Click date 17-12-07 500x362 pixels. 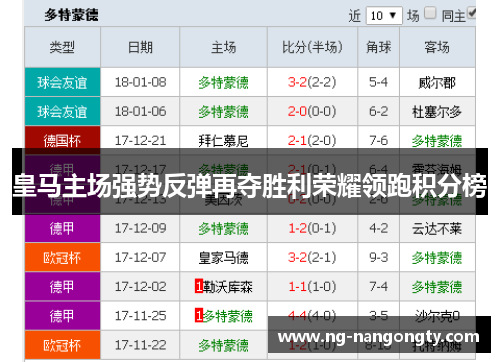[140, 257]
